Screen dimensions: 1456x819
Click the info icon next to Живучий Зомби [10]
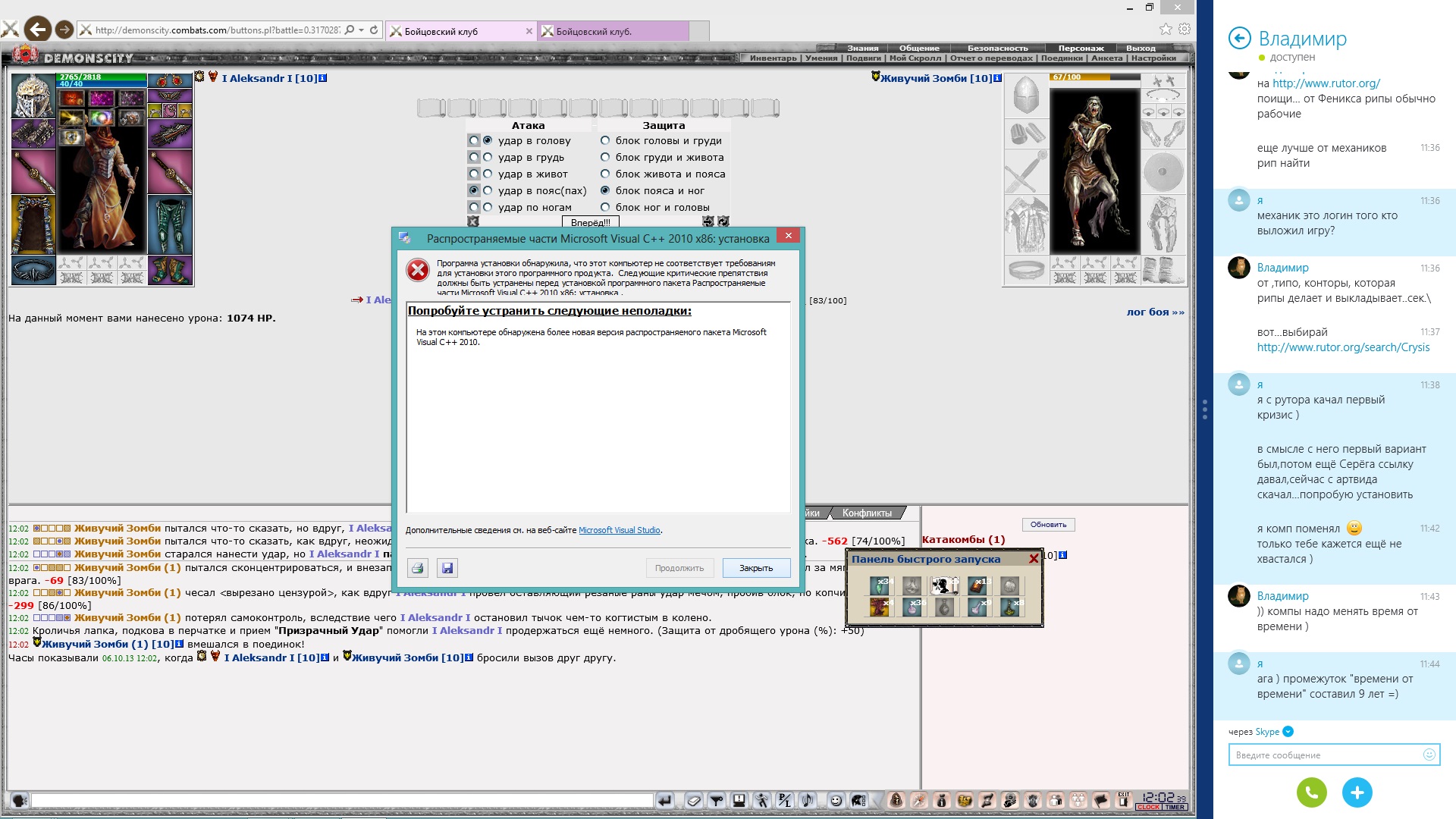pos(997,78)
